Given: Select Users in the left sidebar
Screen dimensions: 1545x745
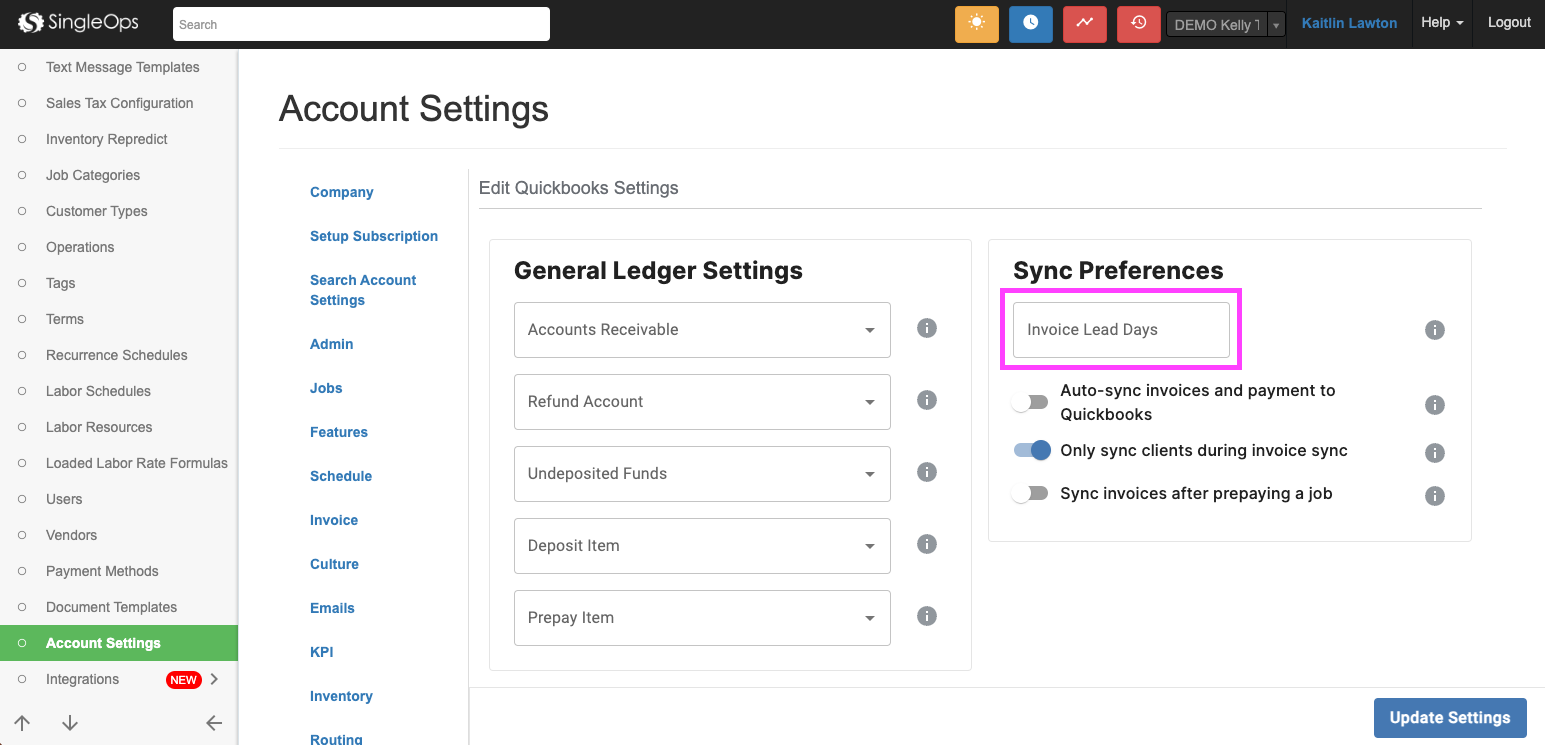Looking at the screenshot, I should point(64,499).
